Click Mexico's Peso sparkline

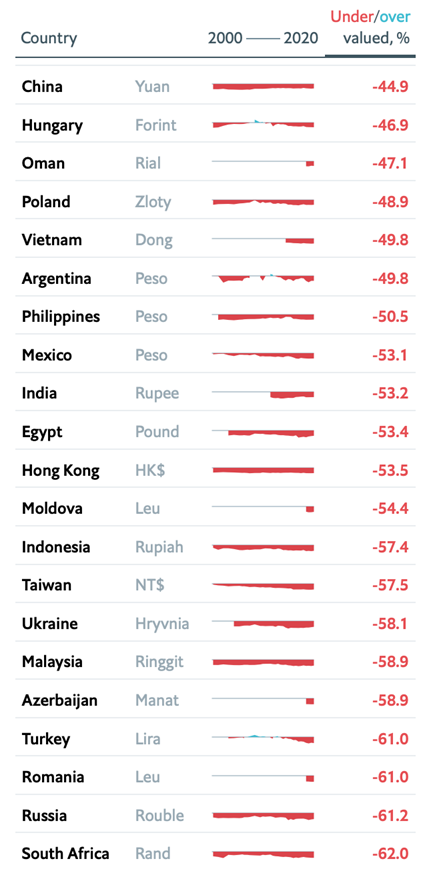tap(263, 355)
